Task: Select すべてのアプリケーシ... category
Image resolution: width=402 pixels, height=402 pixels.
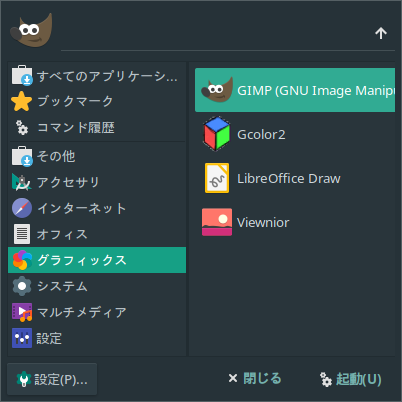Action: [x=97, y=75]
